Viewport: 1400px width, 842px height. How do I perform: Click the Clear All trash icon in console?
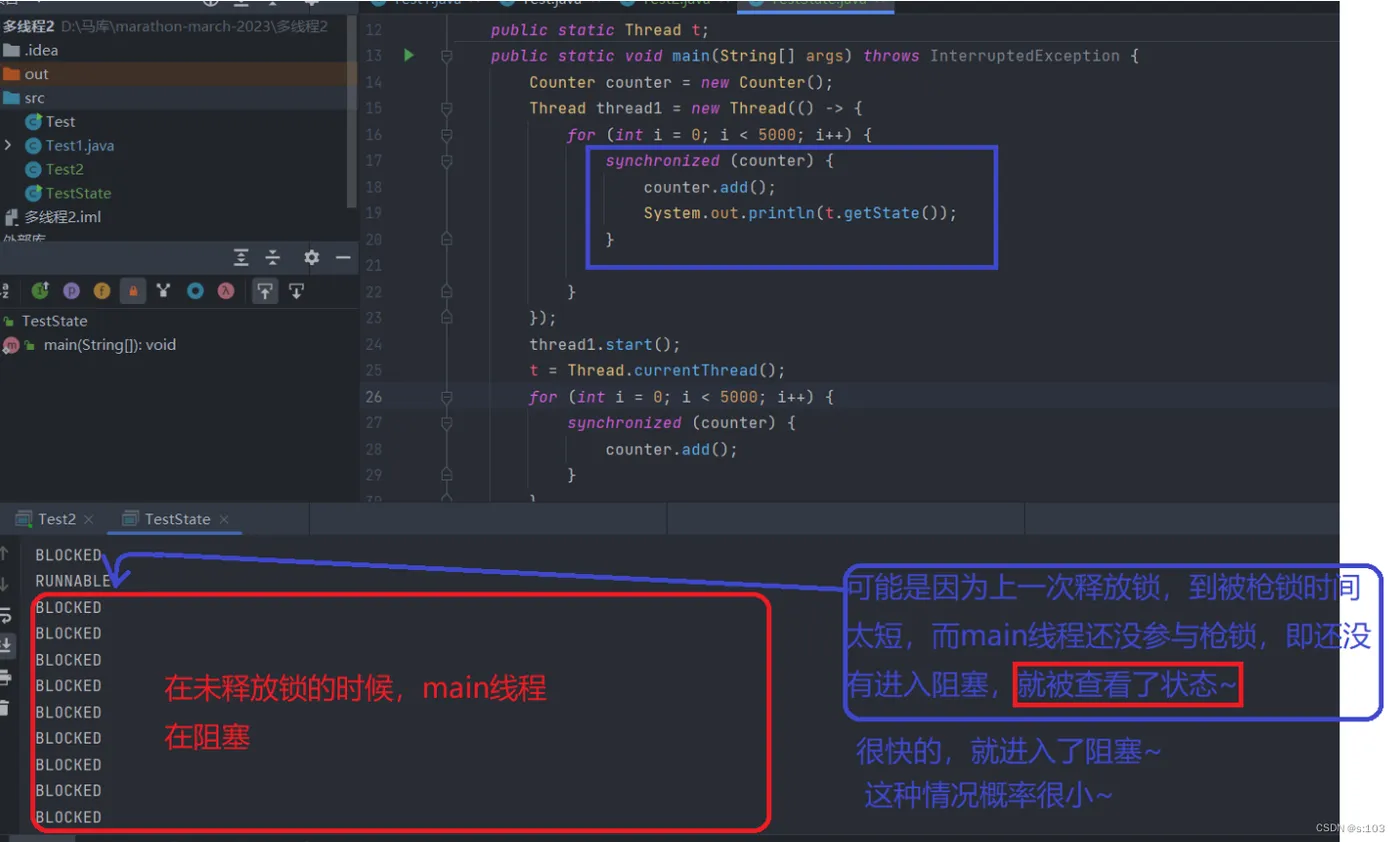5,708
